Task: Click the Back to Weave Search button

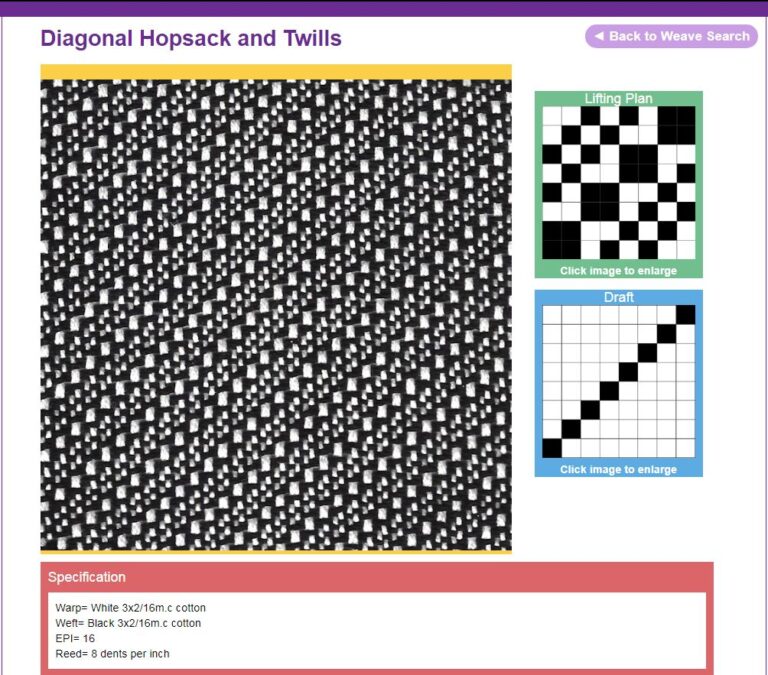Action: 671,36
